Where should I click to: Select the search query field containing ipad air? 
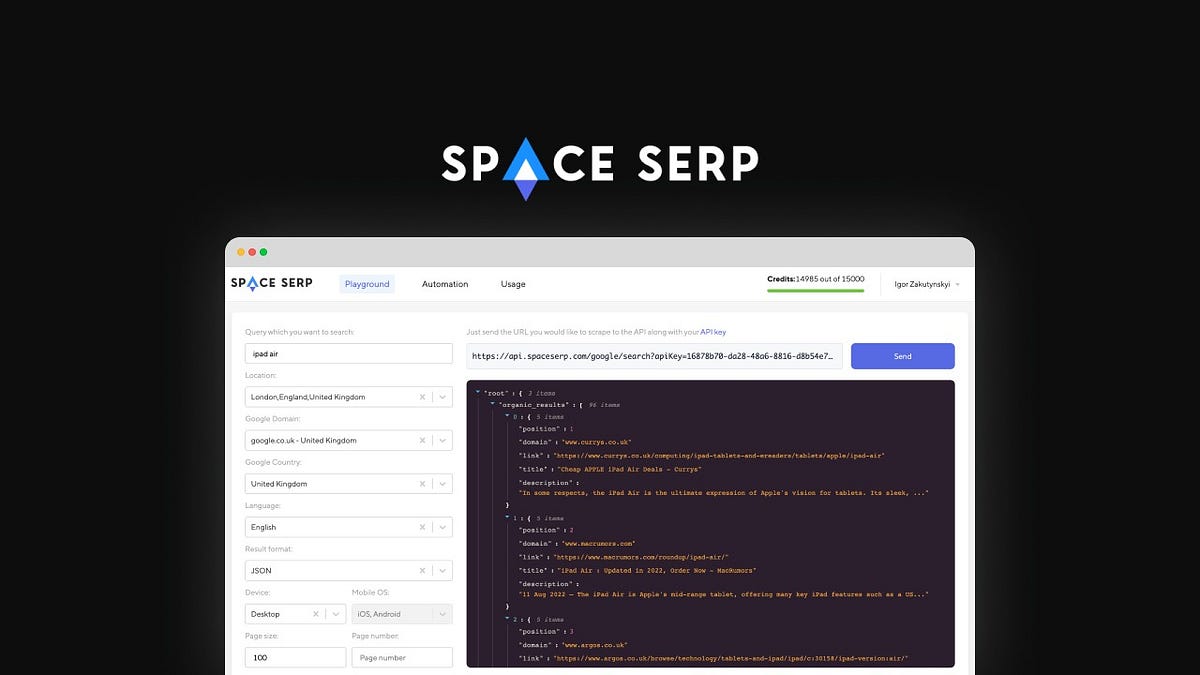point(348,353)
